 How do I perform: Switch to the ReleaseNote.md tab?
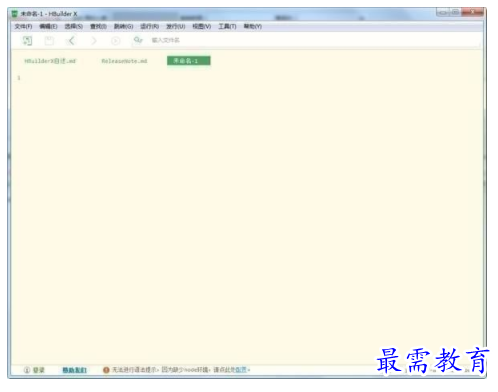click(124, 61)
